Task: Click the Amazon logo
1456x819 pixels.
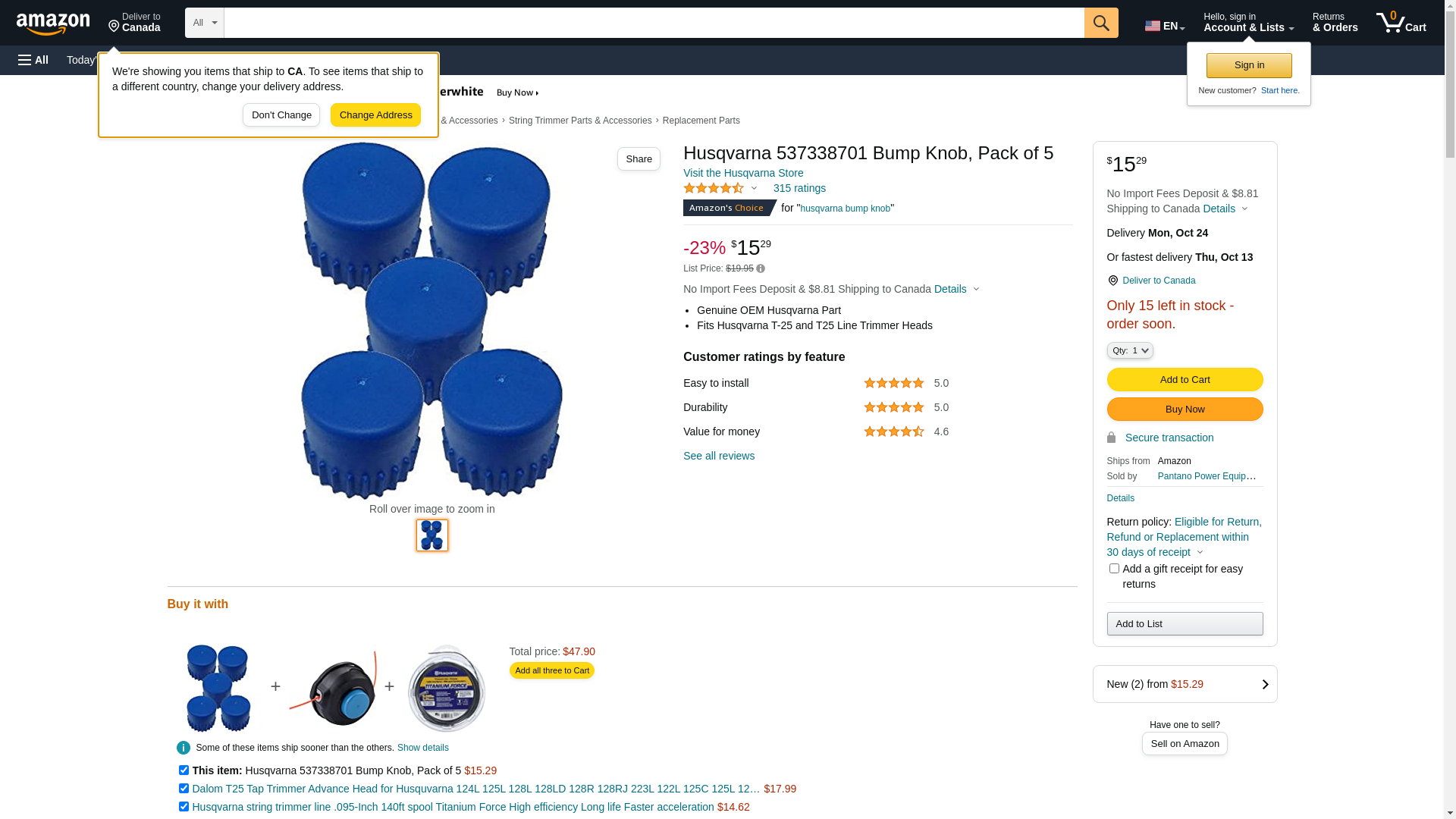Action: 53,24
